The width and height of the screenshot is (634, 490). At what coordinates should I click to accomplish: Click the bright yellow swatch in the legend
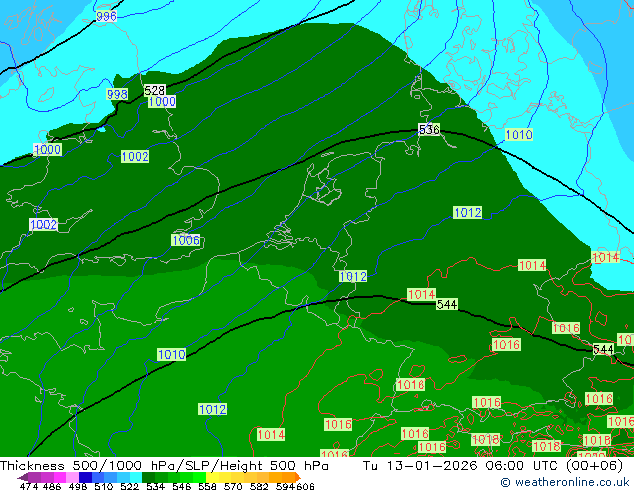pos(212,477)
